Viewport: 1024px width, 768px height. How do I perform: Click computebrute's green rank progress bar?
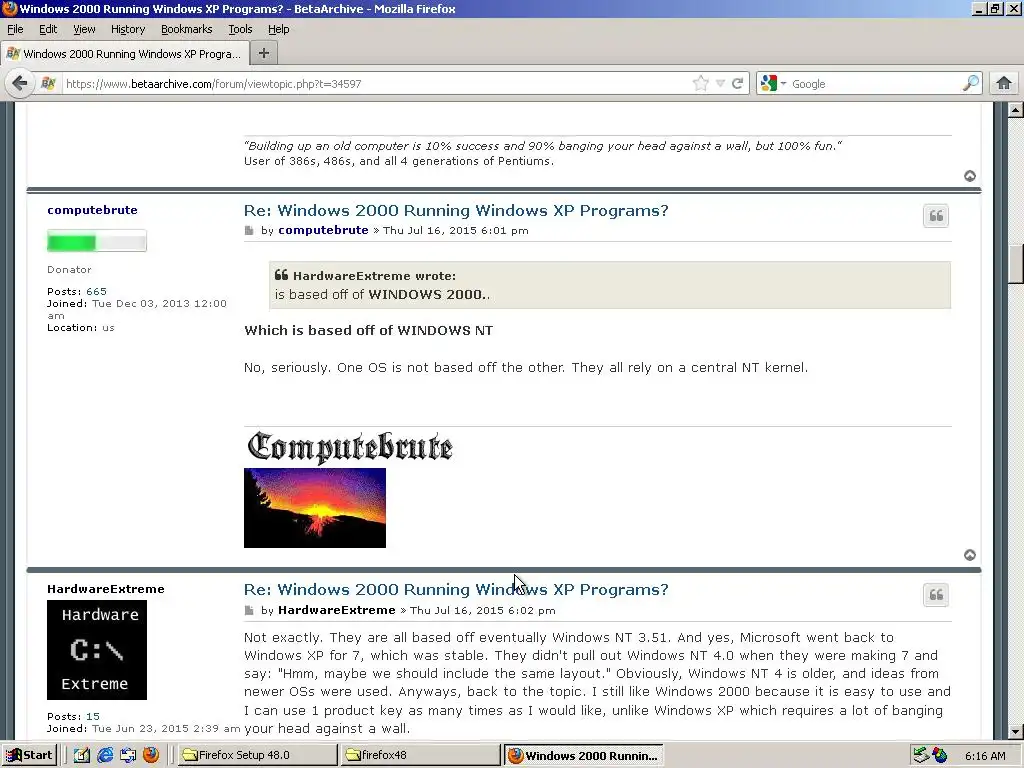click(x=97, y=241)
